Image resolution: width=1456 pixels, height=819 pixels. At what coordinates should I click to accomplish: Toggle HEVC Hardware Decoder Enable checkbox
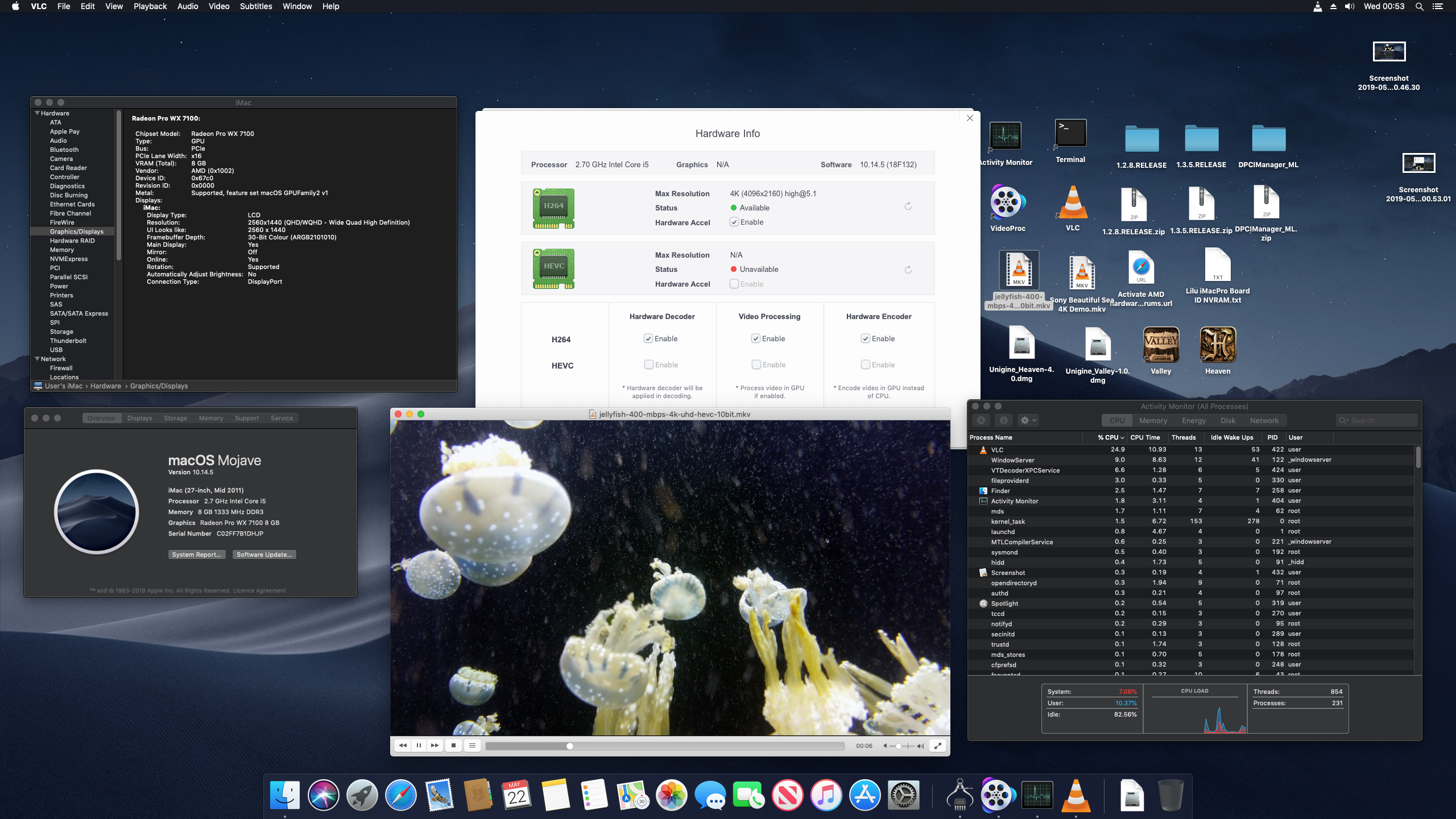tap(648, 365)
